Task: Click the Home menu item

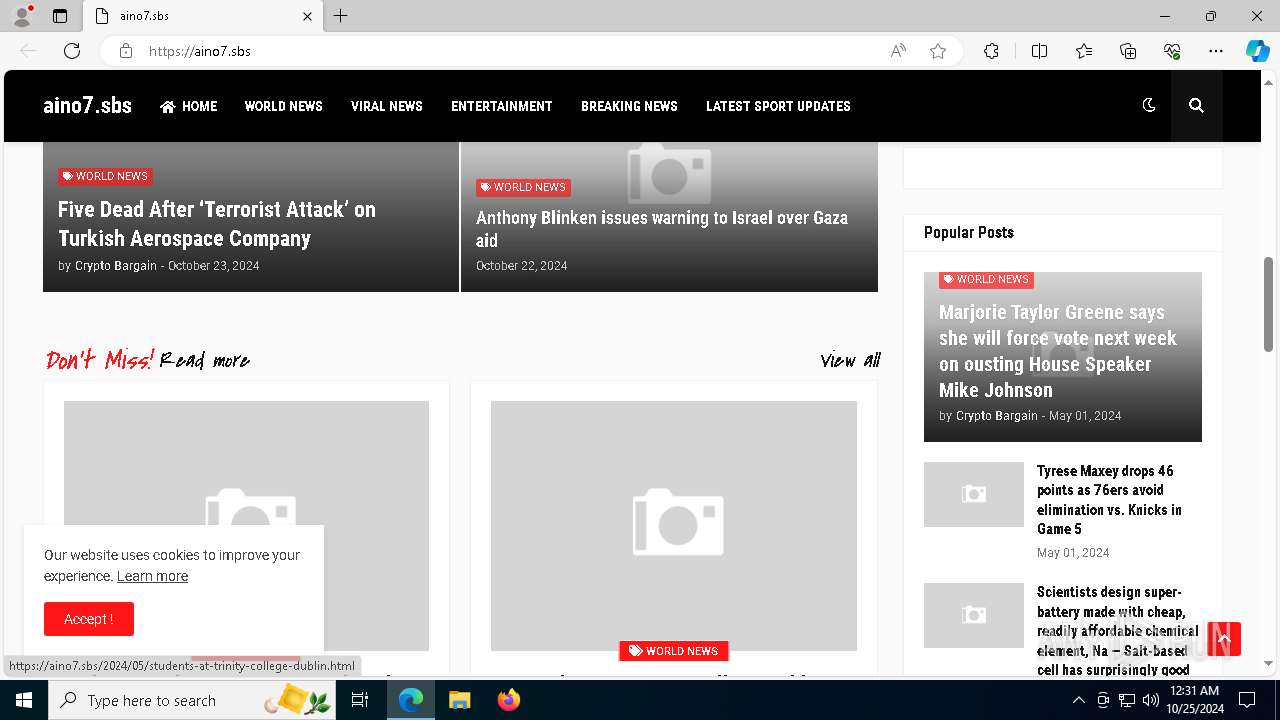Action: tap(189, 106)
